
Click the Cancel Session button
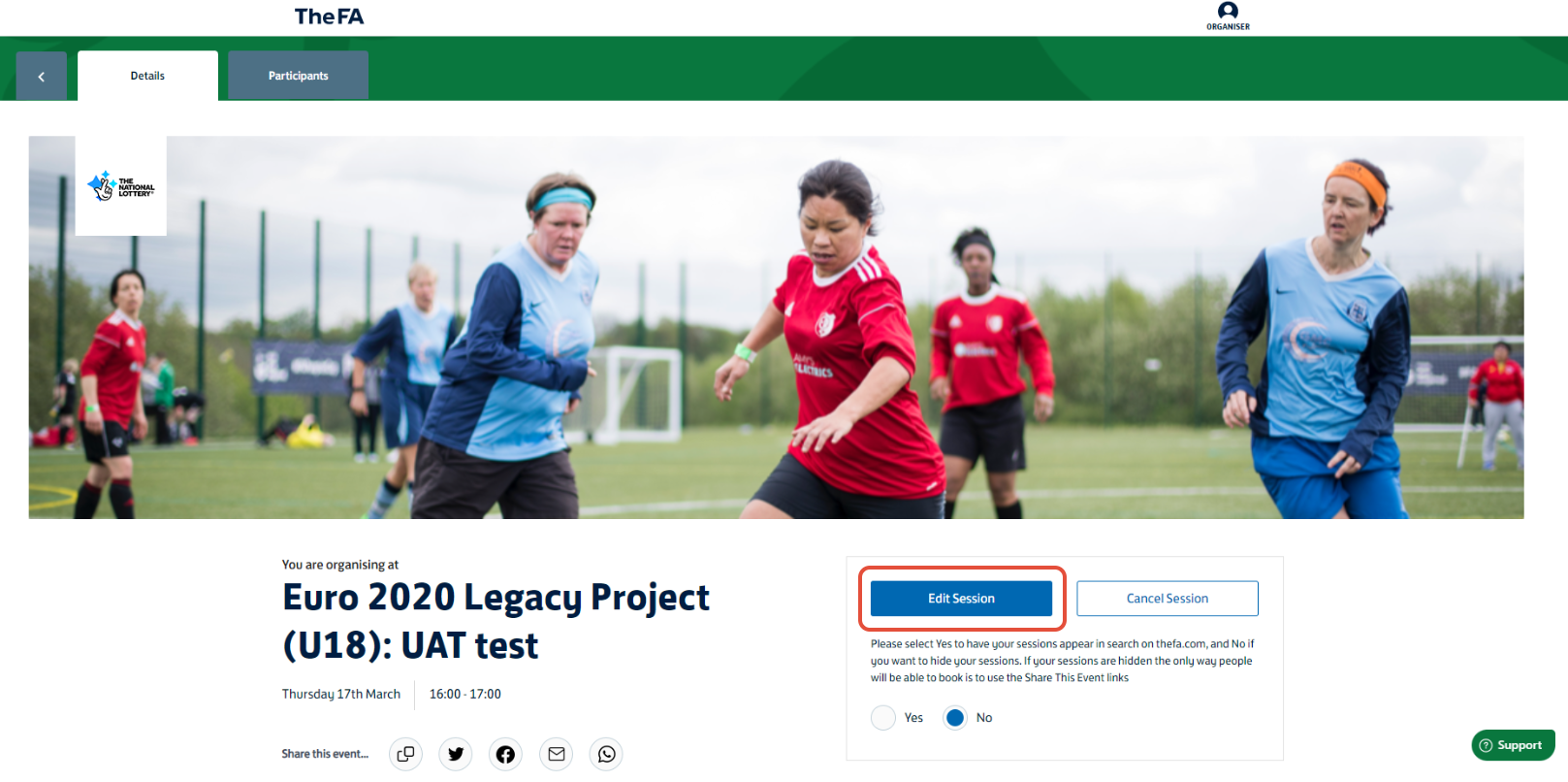(1168, 599)
